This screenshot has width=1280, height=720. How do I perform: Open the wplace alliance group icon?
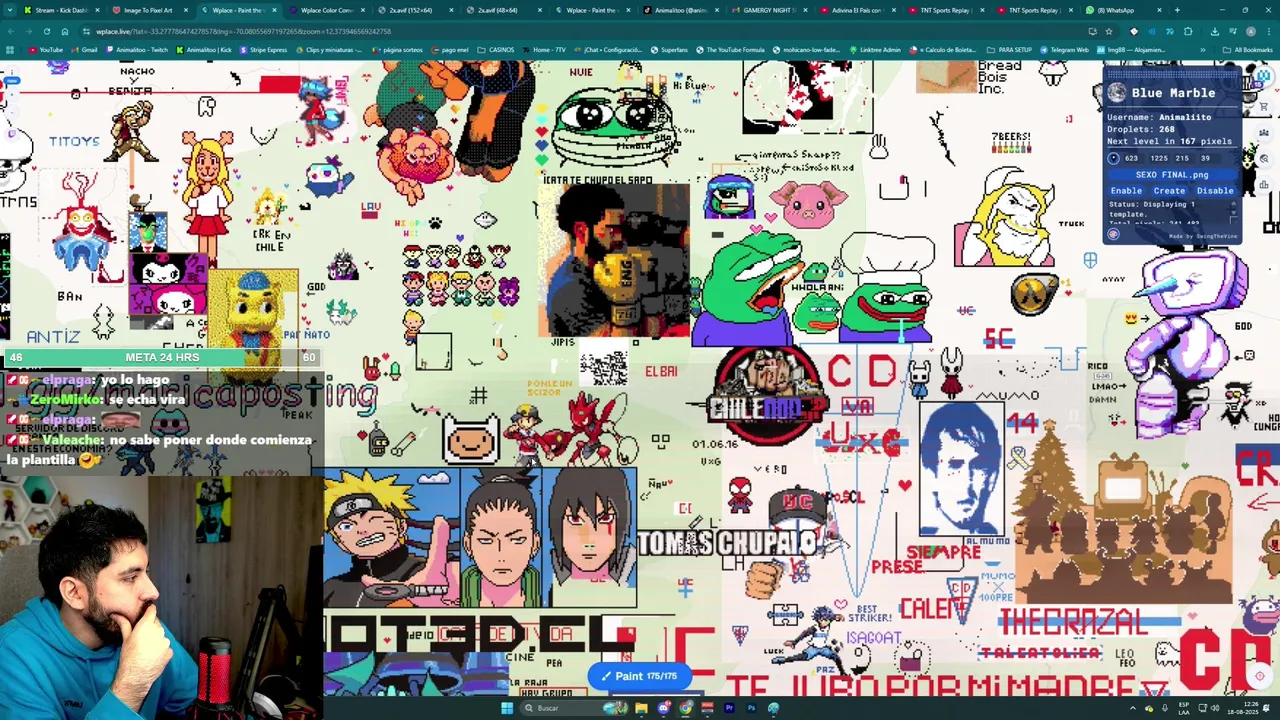pyautogui.click(x=1264, y=132)
